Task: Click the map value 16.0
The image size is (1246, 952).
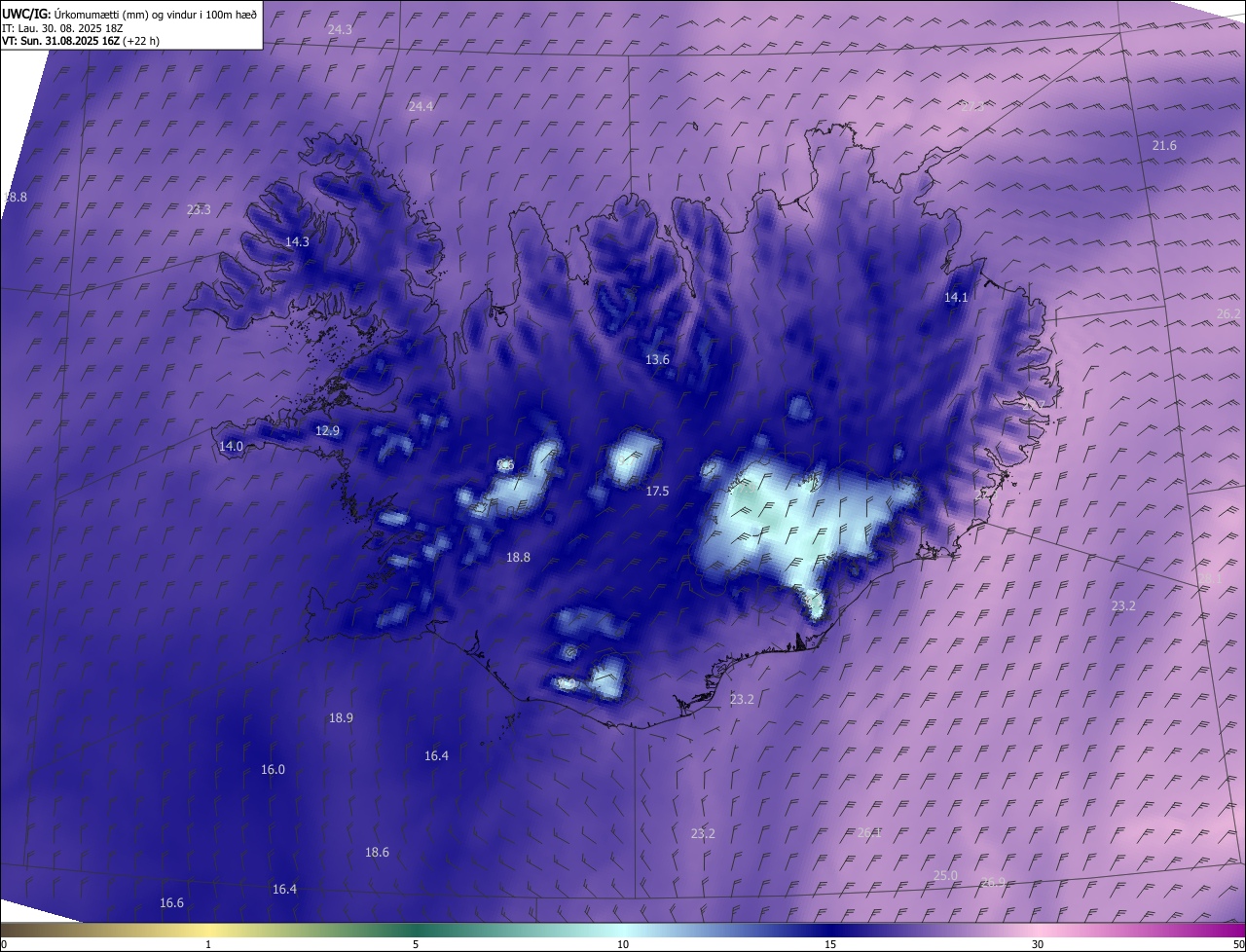Action: (273, 770)
